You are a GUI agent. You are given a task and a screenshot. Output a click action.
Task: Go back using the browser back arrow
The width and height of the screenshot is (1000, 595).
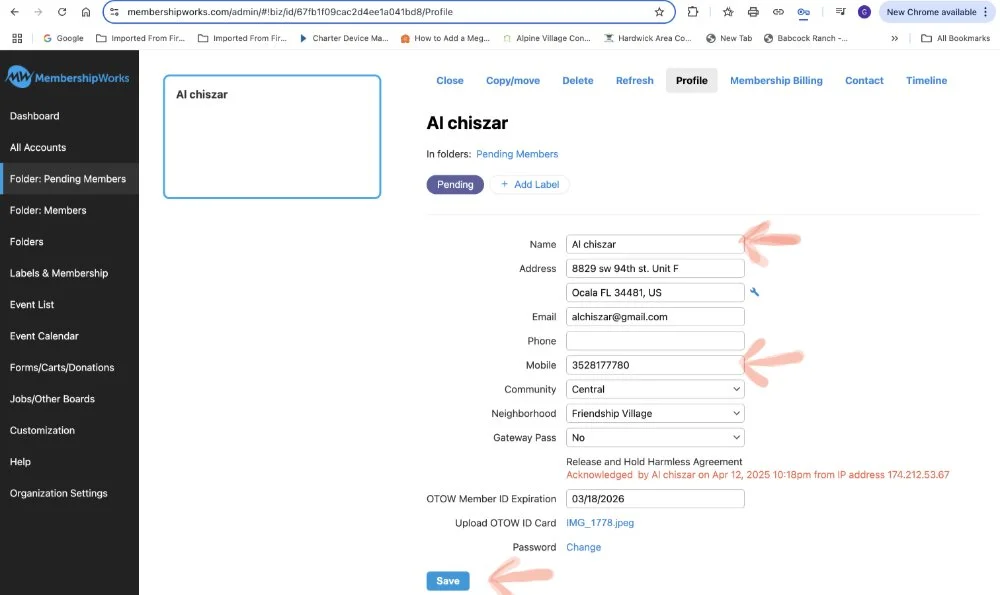[15, 11]
